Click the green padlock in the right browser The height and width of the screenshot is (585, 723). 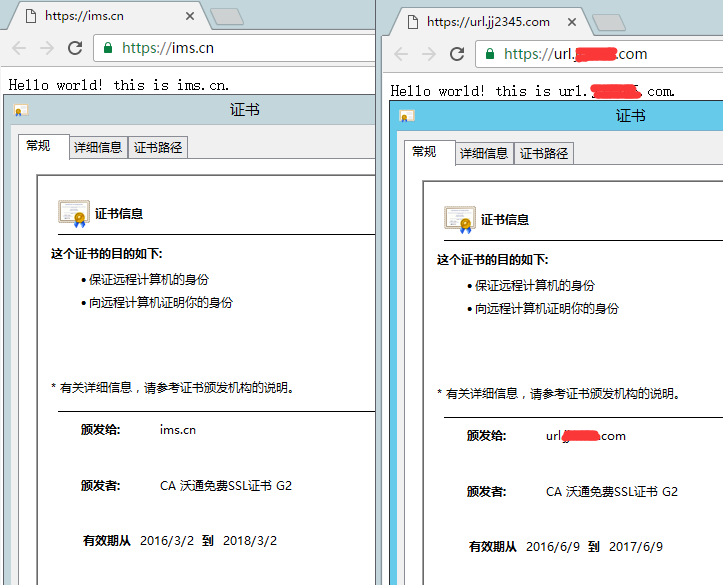tap(490, 54)
